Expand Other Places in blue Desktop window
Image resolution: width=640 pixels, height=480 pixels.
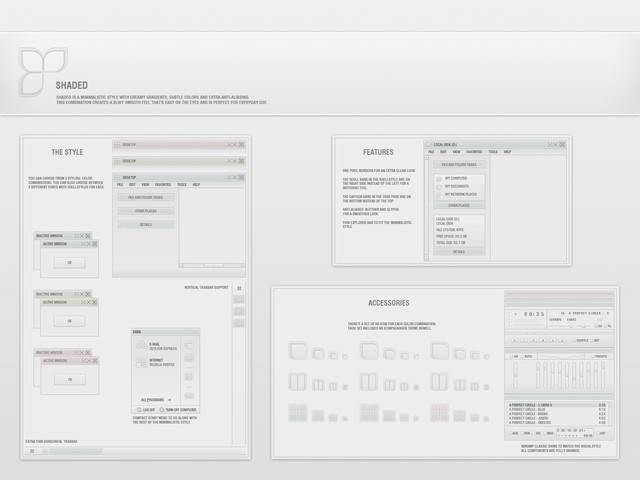(146, 211)
